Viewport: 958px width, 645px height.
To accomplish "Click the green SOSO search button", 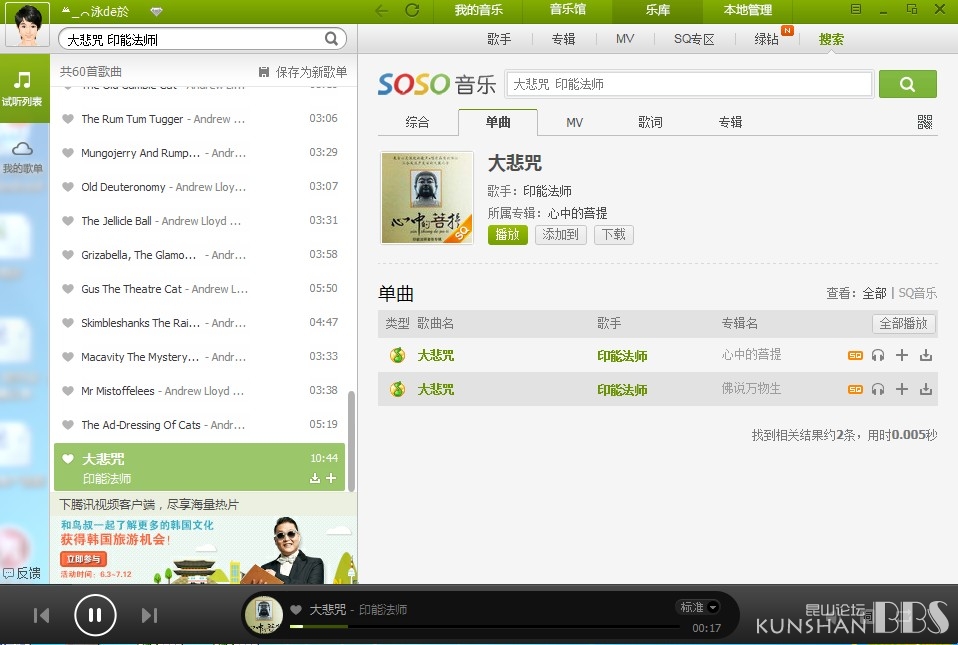I will pos(907,84).
